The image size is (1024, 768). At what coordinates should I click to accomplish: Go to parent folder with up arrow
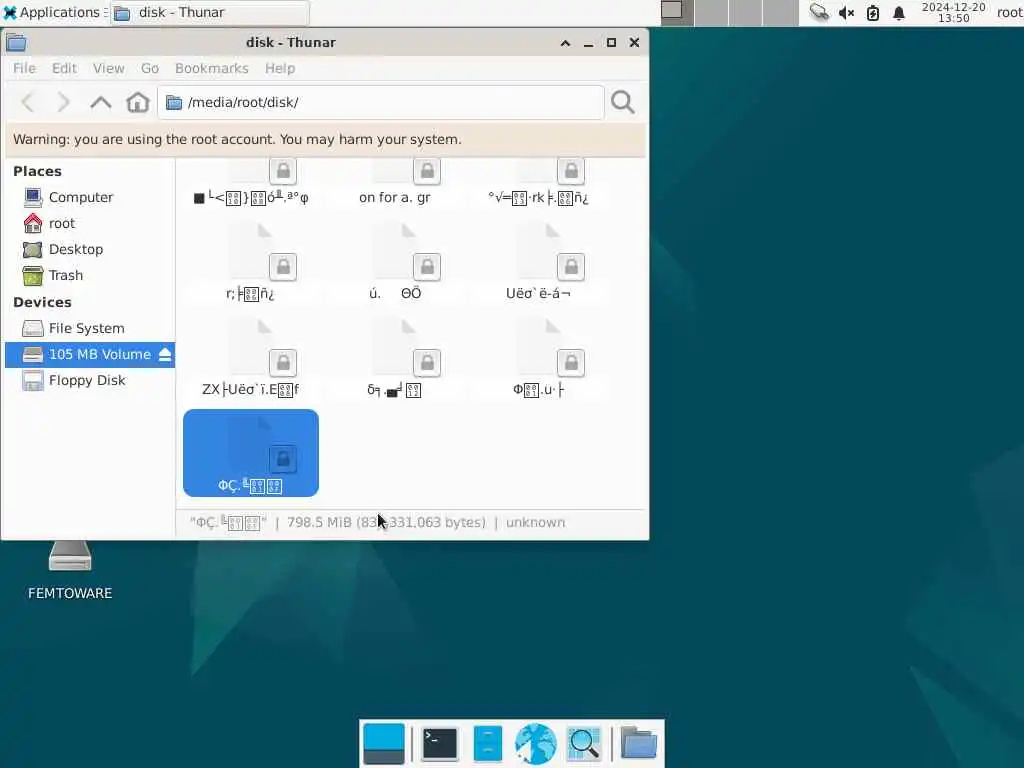pyautogui.click(x=101, y=103)
